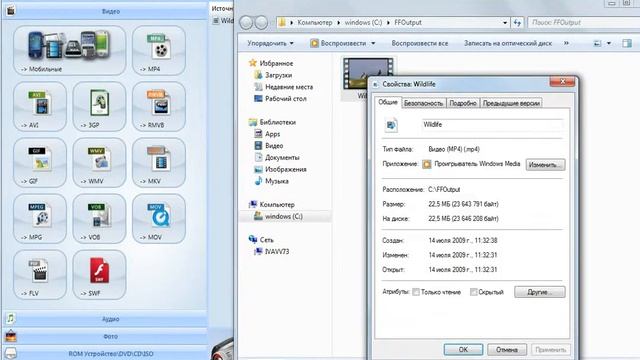
Task: Open the view options dropdown arrow
Action: (609, 43)
